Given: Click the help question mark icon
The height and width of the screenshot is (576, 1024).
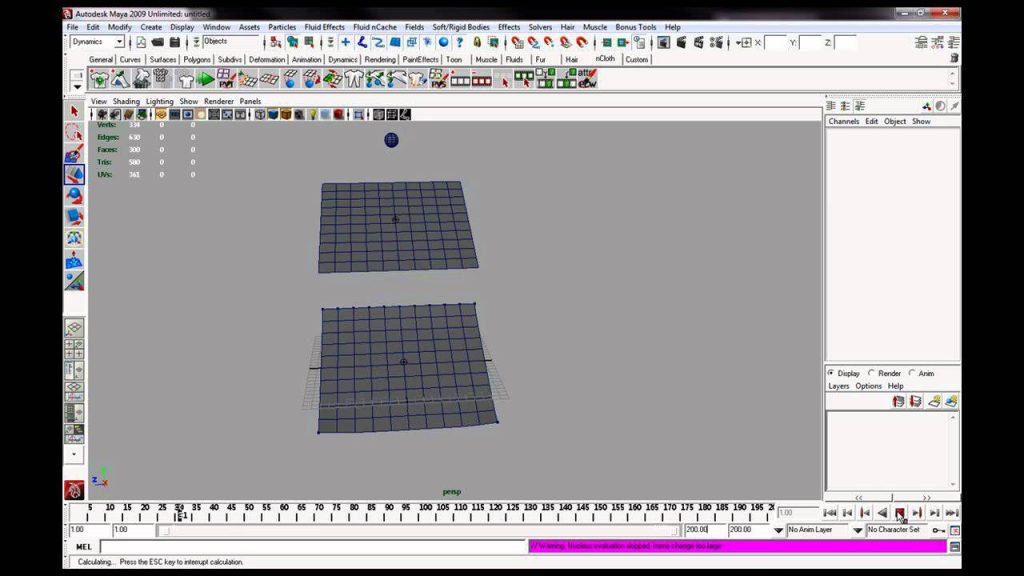Looking at the screenshot, I should pyautogui.click(x=460, y=42).
